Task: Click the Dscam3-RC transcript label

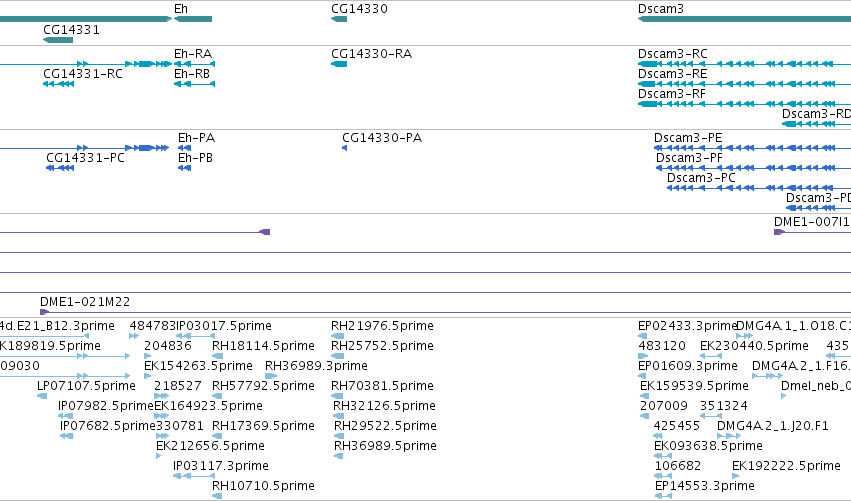Action: coord(672,54)
